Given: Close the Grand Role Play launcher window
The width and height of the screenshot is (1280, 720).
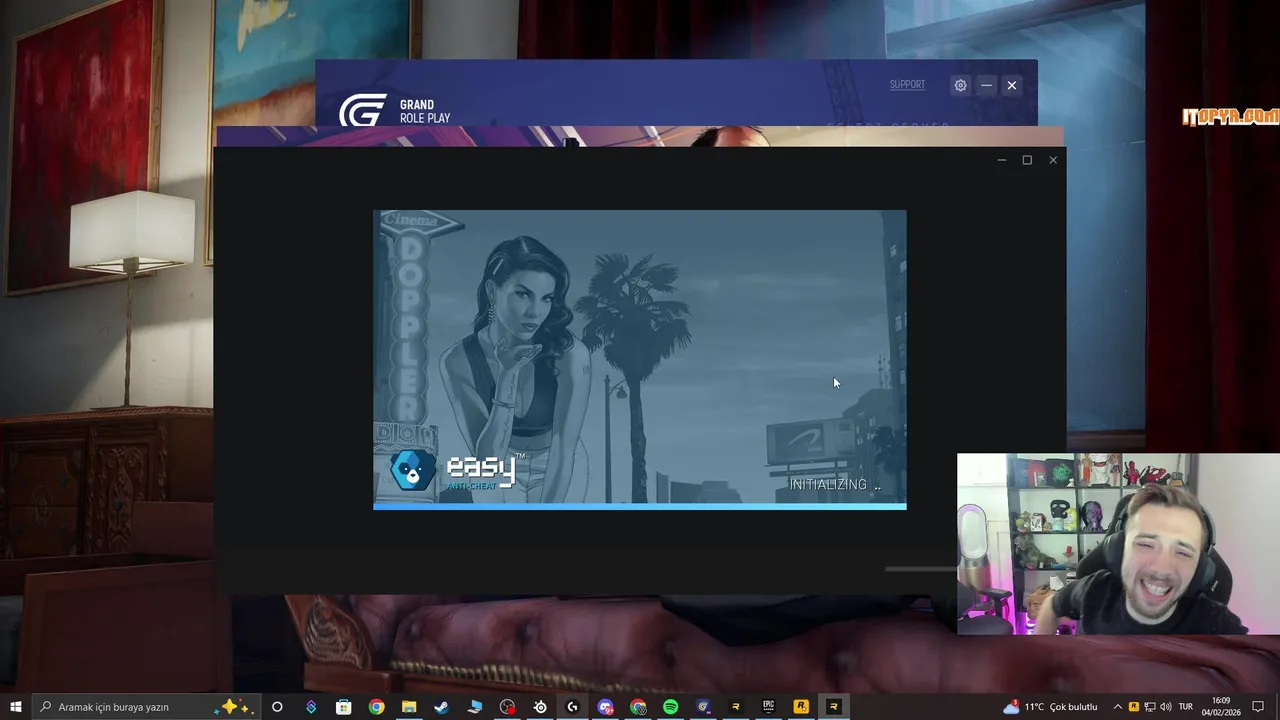Looking at the screenshot, I should [1012, 85].
